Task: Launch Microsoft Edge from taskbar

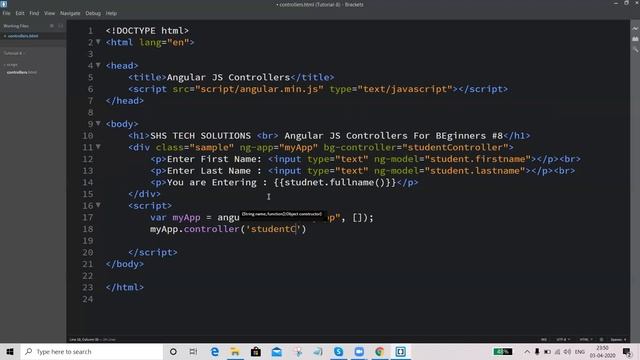Action: [x=215, y=351]
